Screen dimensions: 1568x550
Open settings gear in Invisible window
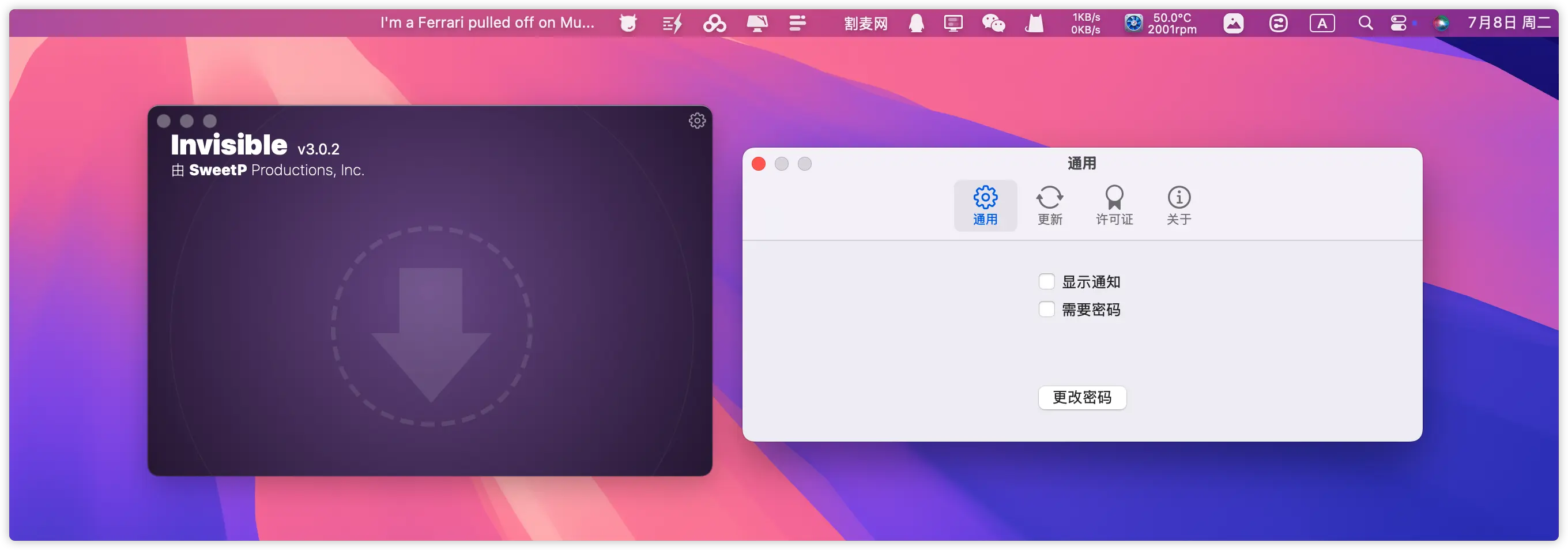point(697,120)
